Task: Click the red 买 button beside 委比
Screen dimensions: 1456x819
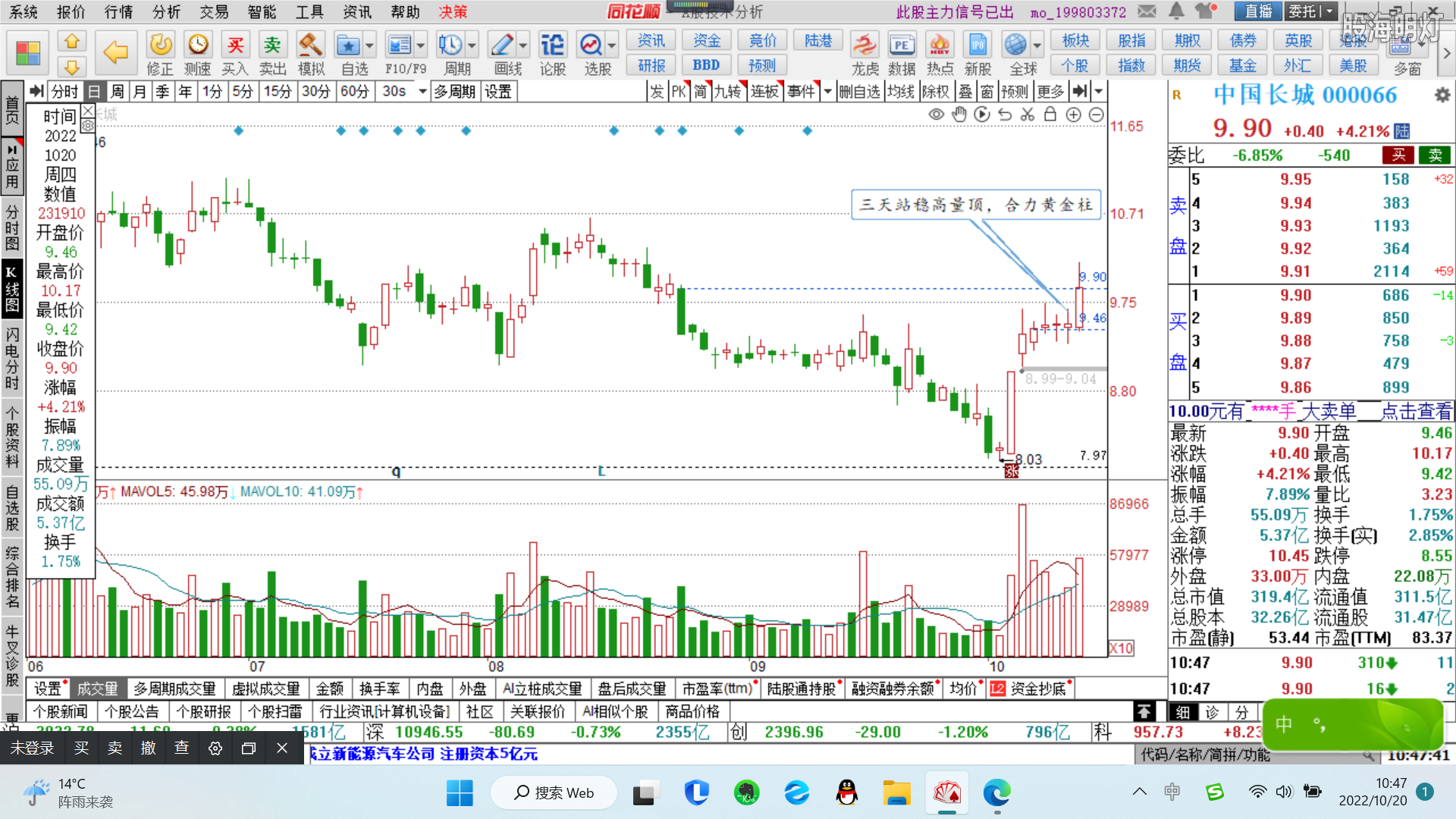Action: click(1398, 155)
